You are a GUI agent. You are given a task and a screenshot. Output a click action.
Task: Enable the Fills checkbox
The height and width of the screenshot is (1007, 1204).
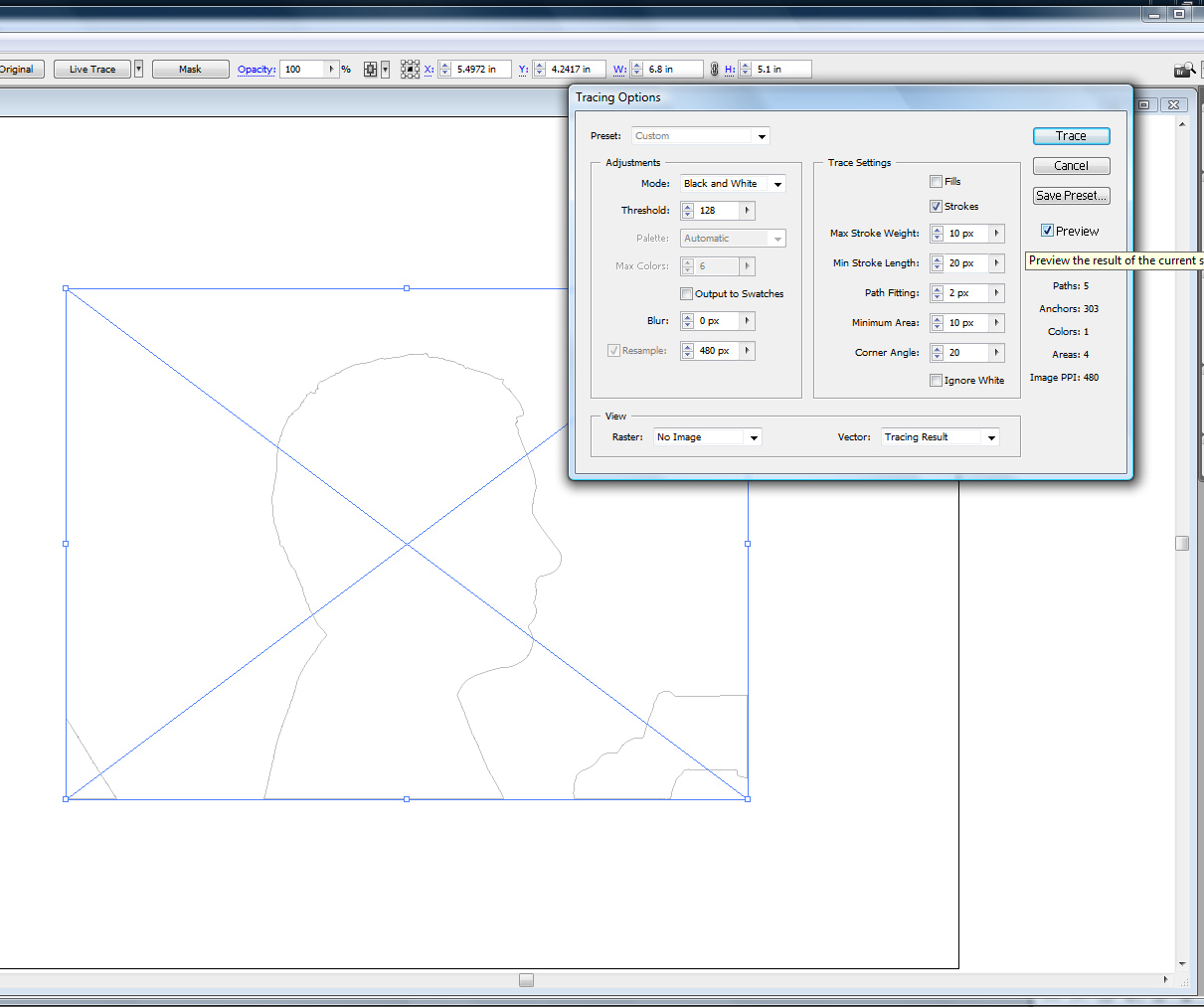click(936, 182)
